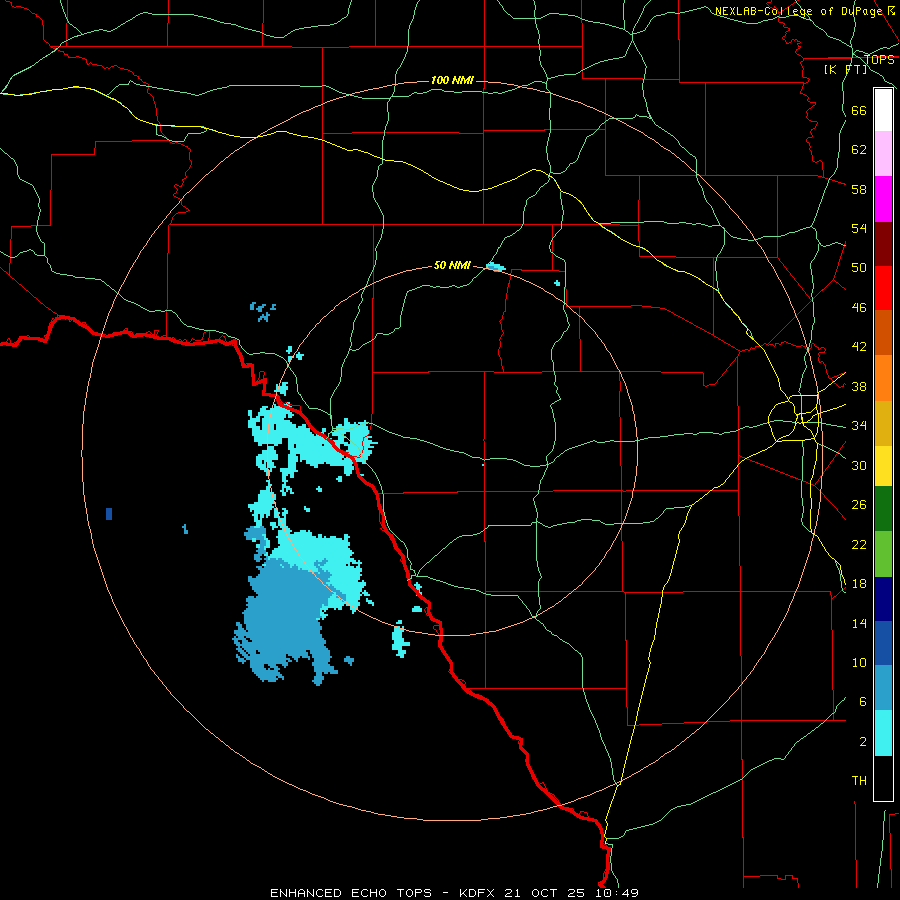Click the "6" legend value
900x900 pixels.
(x=862, y=702)
